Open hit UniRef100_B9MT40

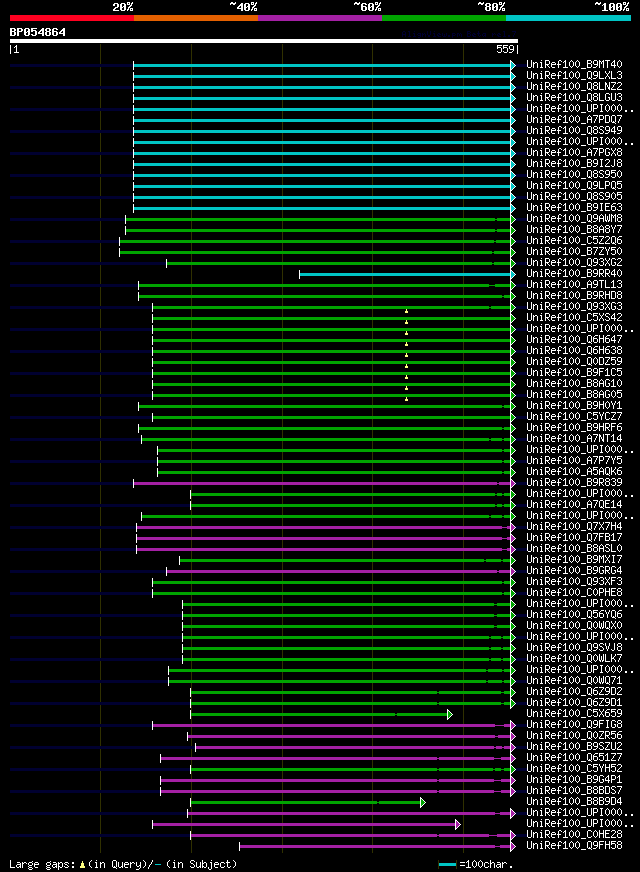574,65
